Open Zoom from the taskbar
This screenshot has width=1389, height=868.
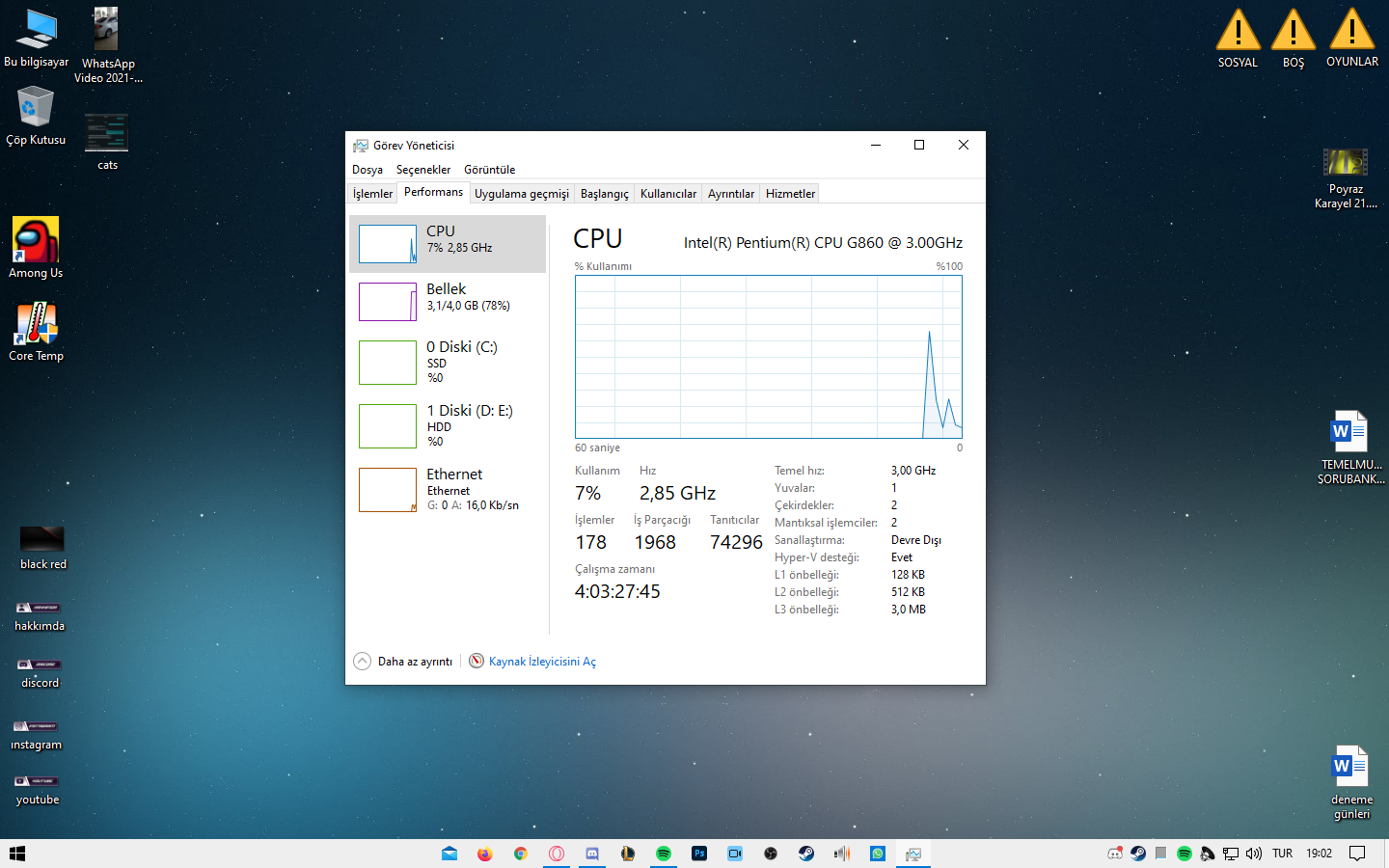point(735,854)
